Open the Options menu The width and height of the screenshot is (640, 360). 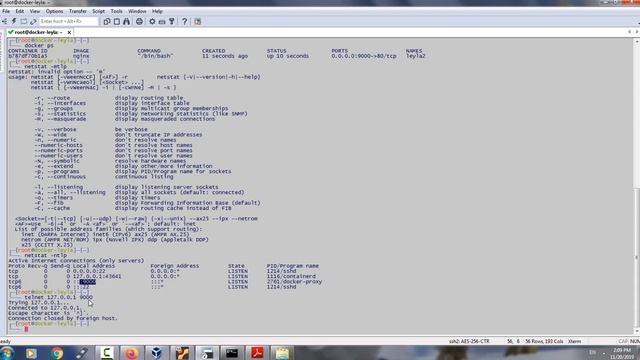(x=54, y=11)
